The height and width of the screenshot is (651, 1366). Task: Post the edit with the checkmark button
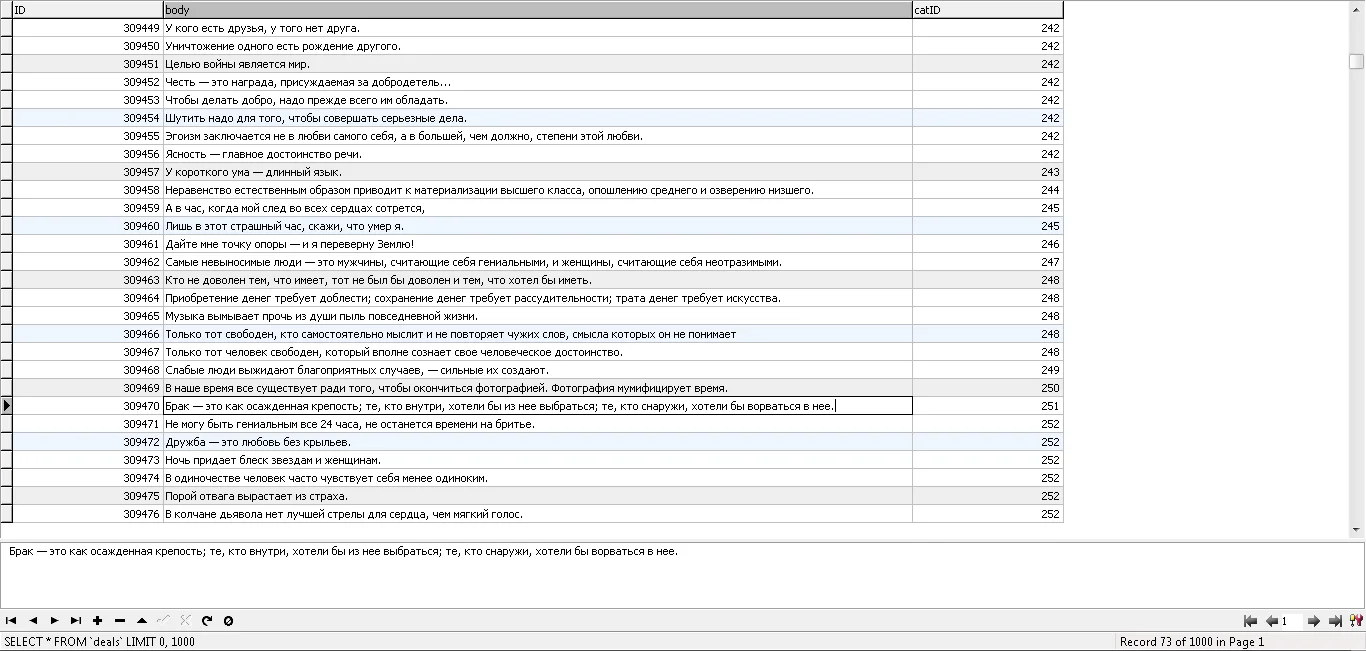pos(164,621)
